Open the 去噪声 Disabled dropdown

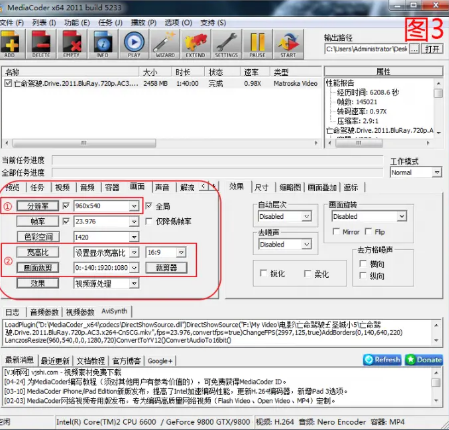tap(307, 245)
